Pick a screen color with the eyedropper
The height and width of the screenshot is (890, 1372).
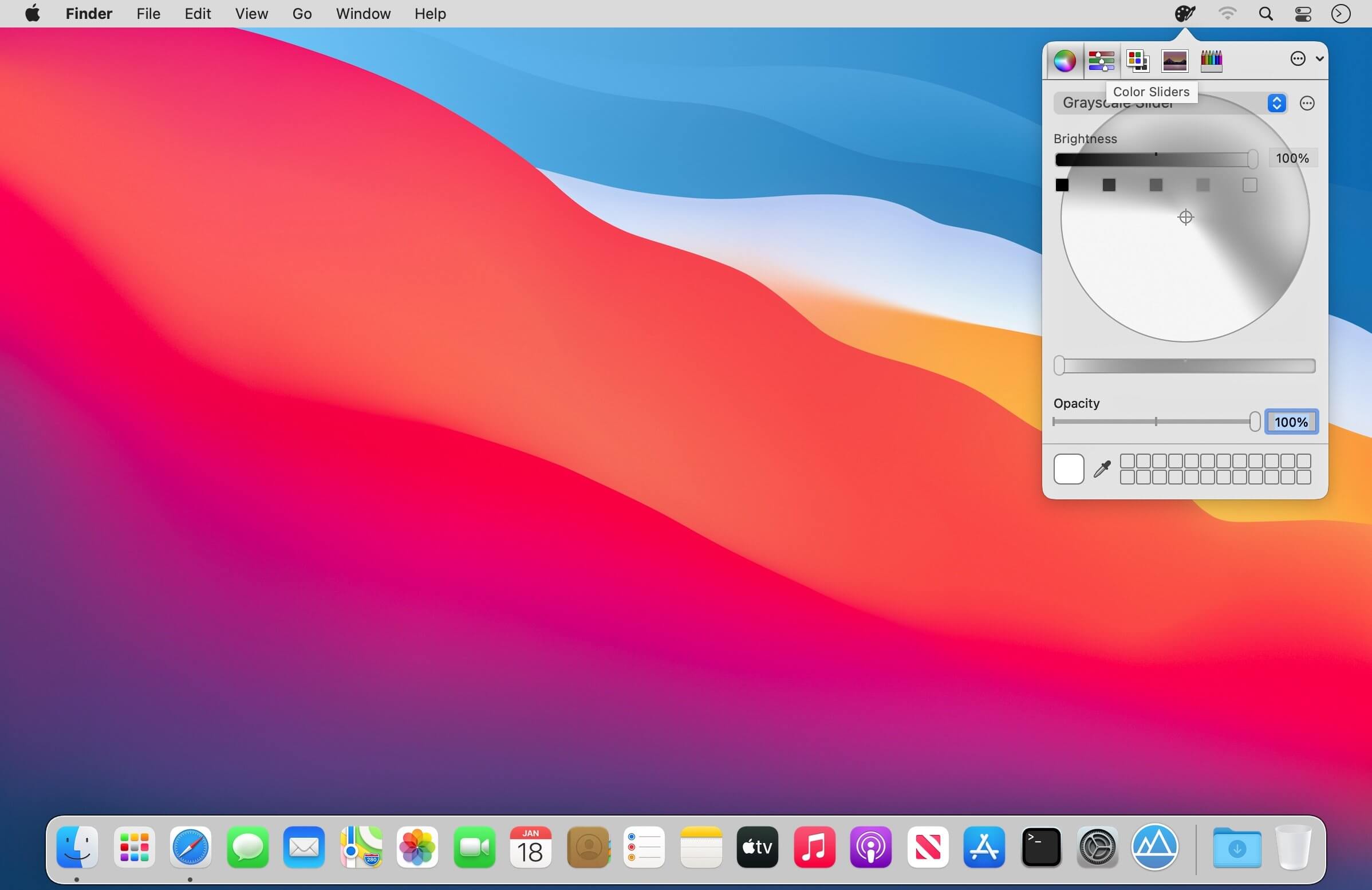click(x=1102, y=468)
